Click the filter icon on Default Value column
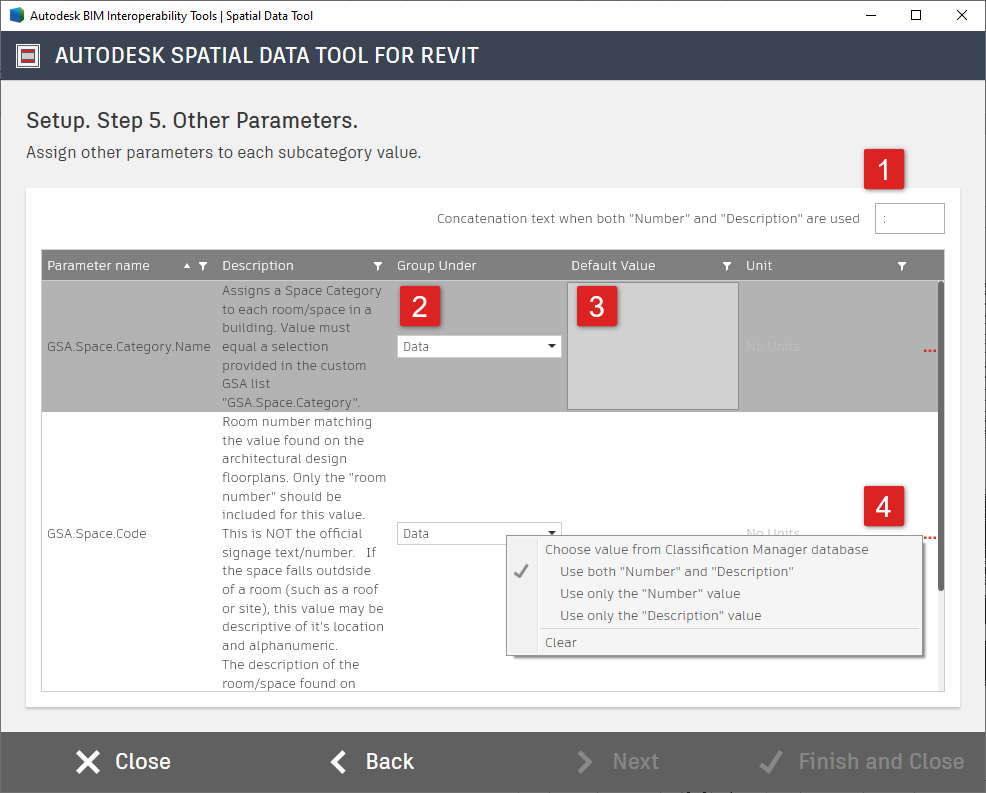Viewport: 986px width, 793px height. click(726, 265)
